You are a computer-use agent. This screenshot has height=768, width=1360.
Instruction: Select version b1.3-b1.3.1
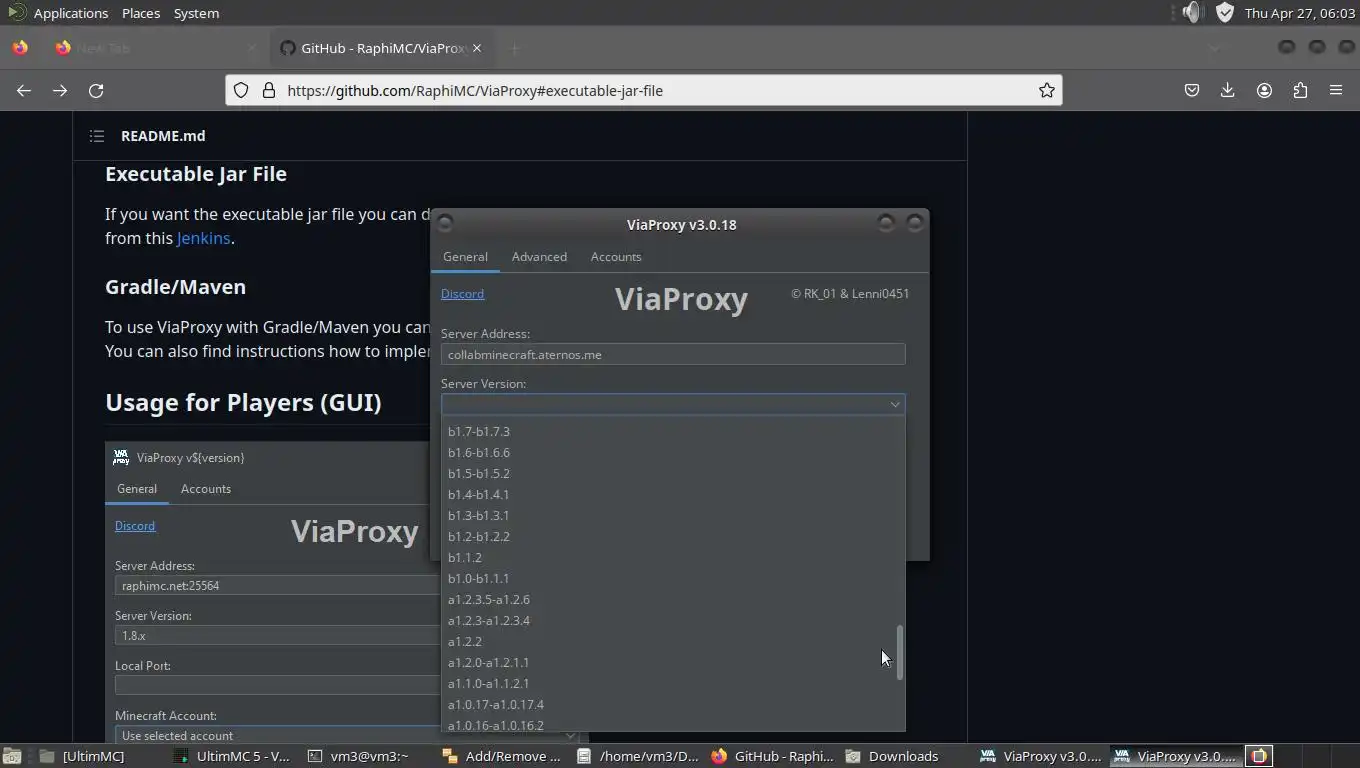pos(673,516)
